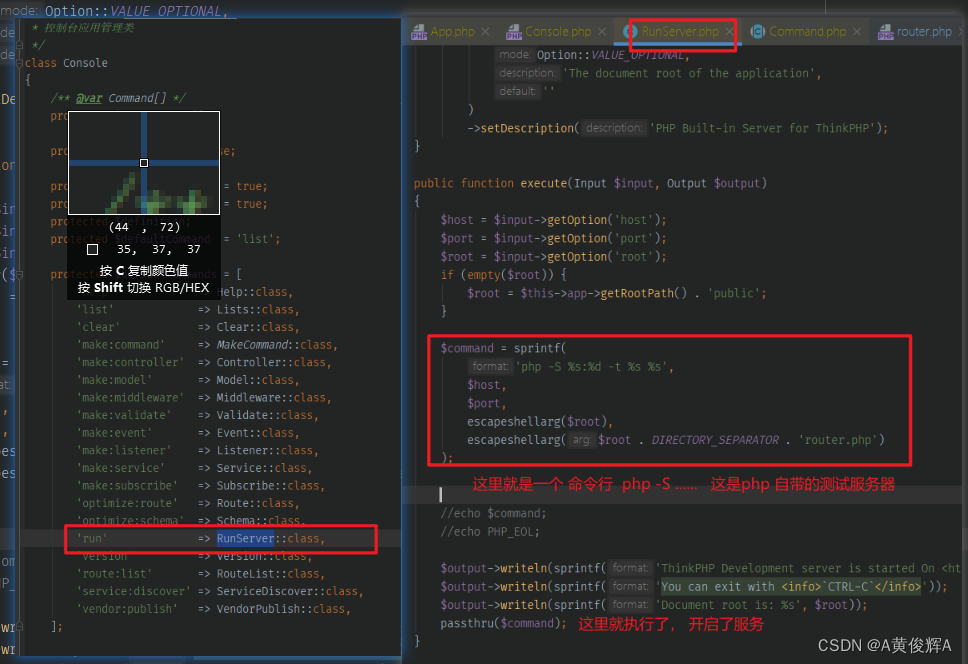Click the getRootPath method call
Image resolution: width=968 pixels, height=664 pixels.
(x=640, y=293)
